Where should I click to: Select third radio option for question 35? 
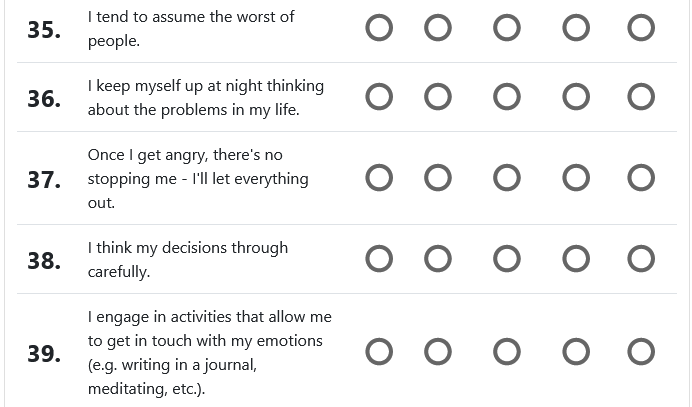[507, 28]
